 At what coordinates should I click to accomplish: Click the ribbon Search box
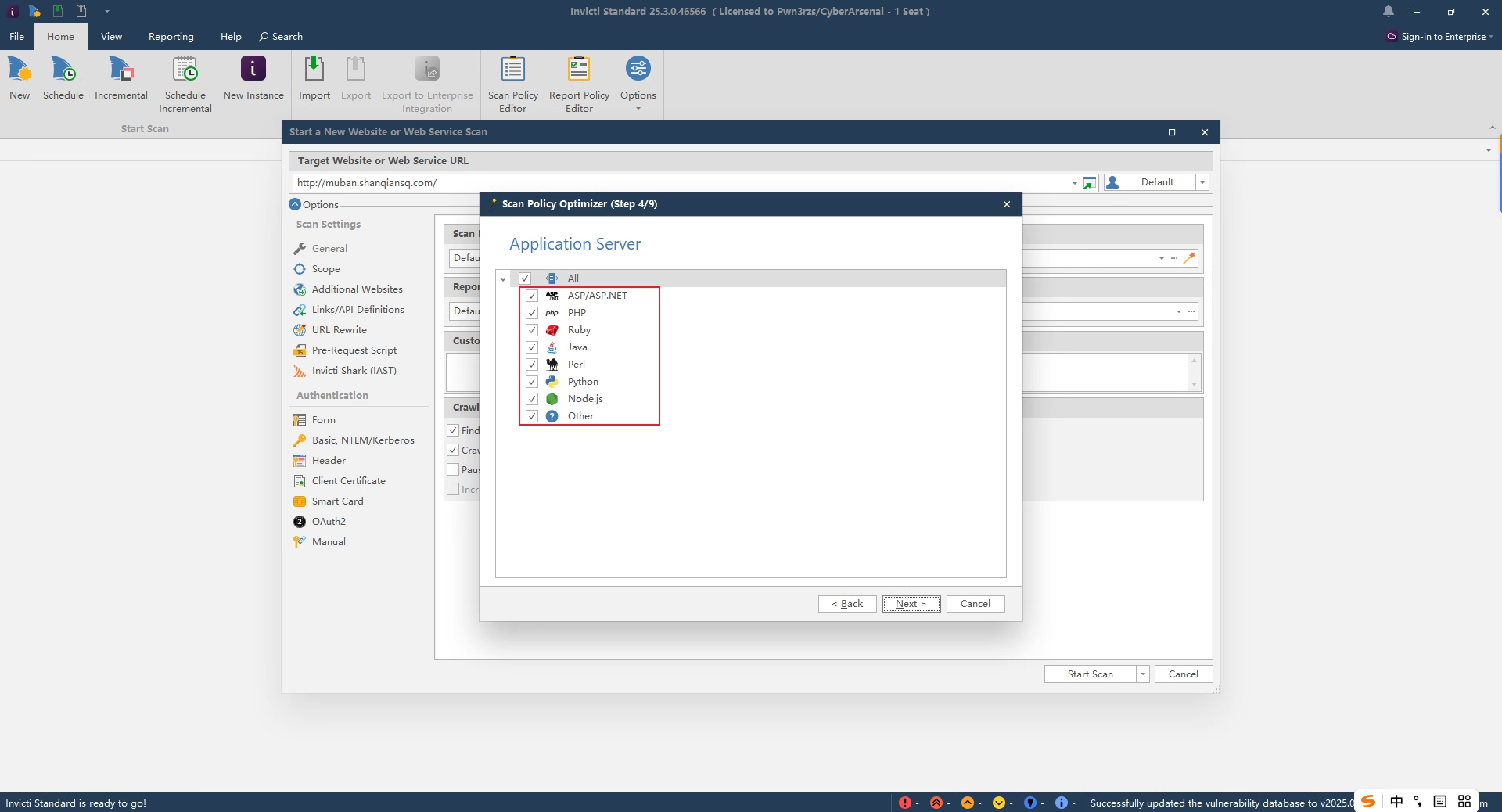tap(281, 37)
